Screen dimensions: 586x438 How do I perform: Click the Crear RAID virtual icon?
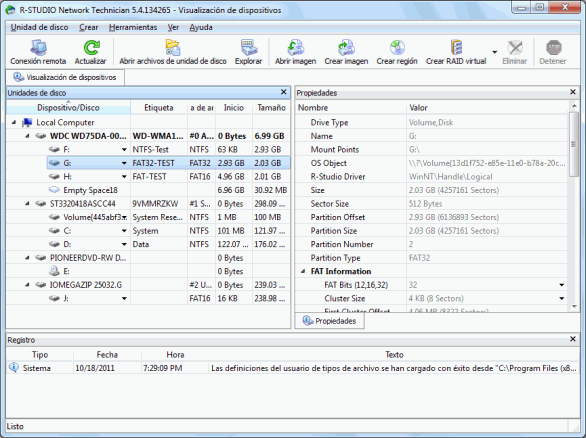point(456,48)
